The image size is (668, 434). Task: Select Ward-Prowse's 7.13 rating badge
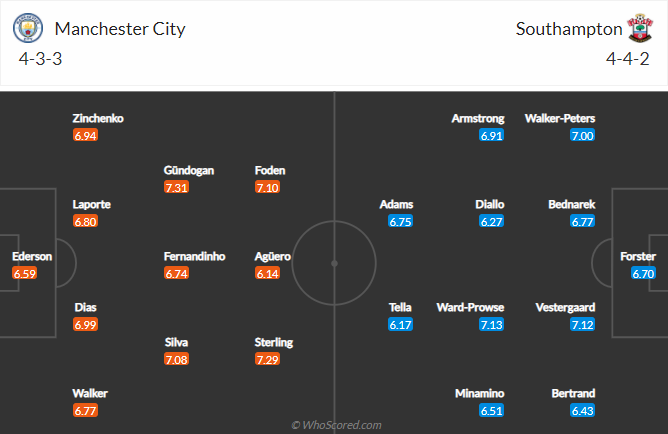click(x=490, y=325)
